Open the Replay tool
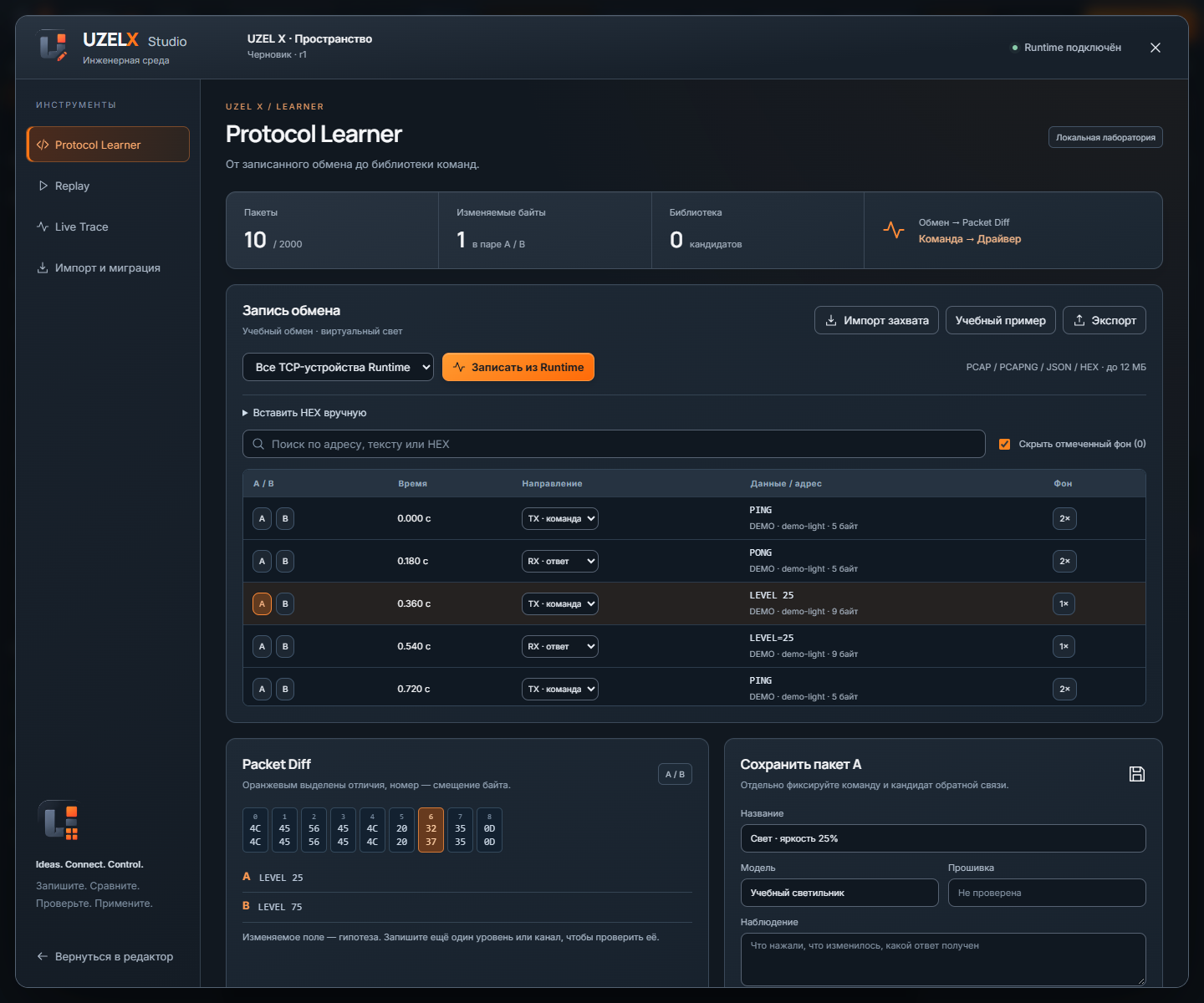1204x1003 pixels. click(108, 186)
